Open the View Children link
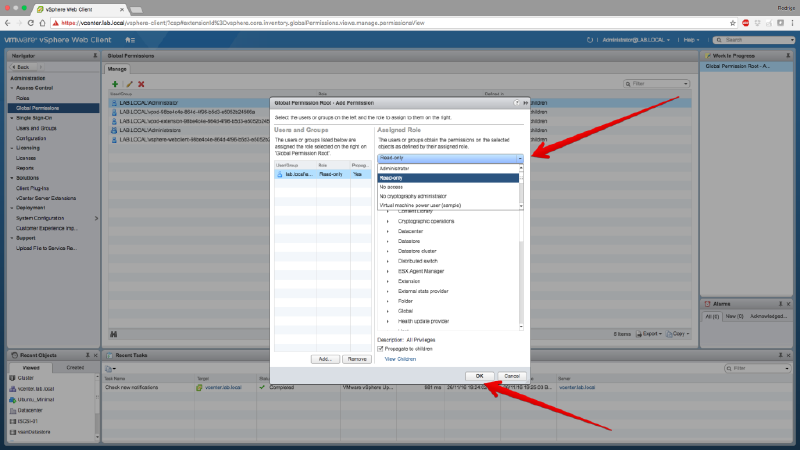 (x=399, y=358)
